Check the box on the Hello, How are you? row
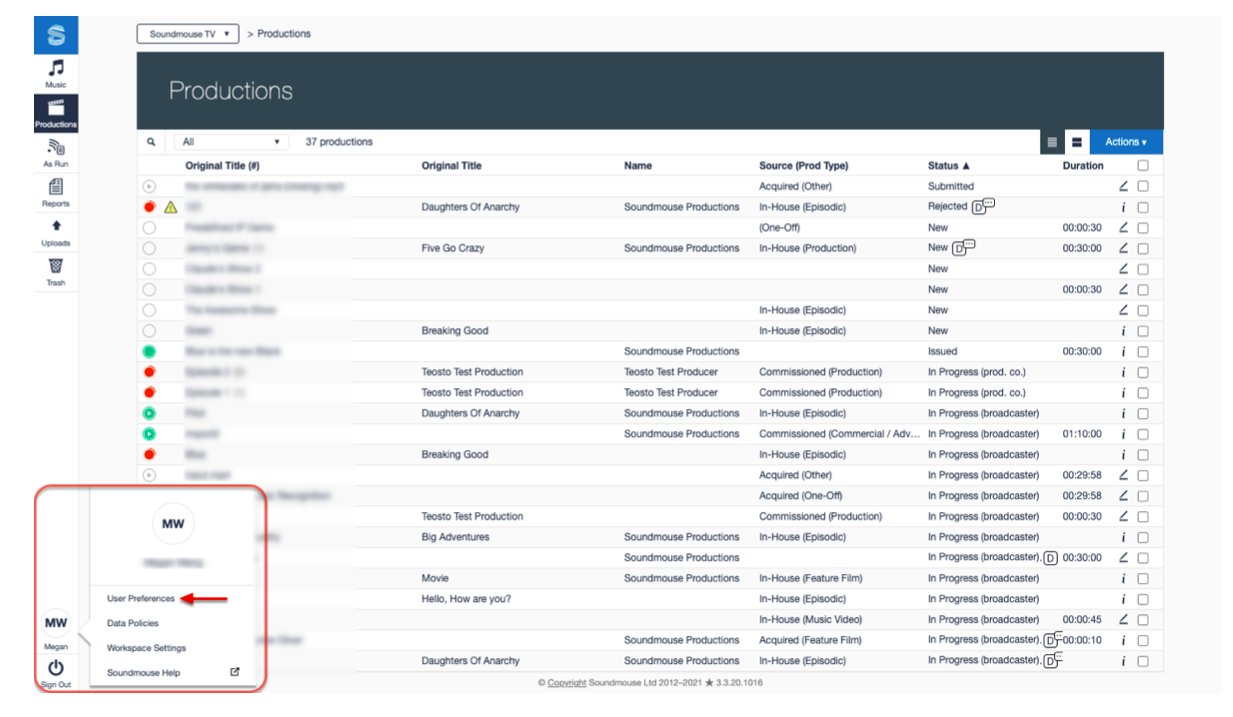Screen dimensions: 1233x717 pyautogui.click(x=1143, y=599)
